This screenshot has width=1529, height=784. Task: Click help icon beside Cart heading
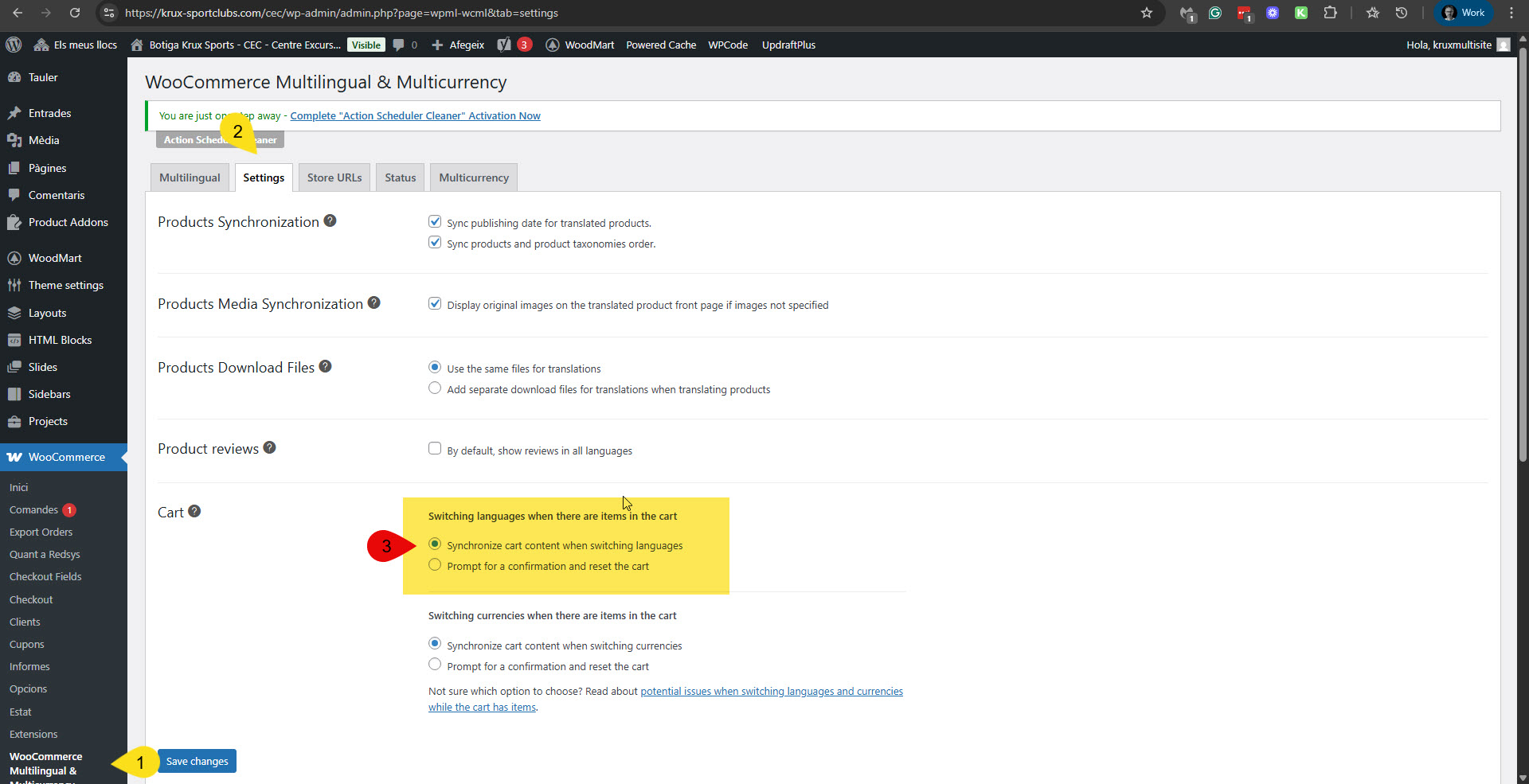[194, 512]
